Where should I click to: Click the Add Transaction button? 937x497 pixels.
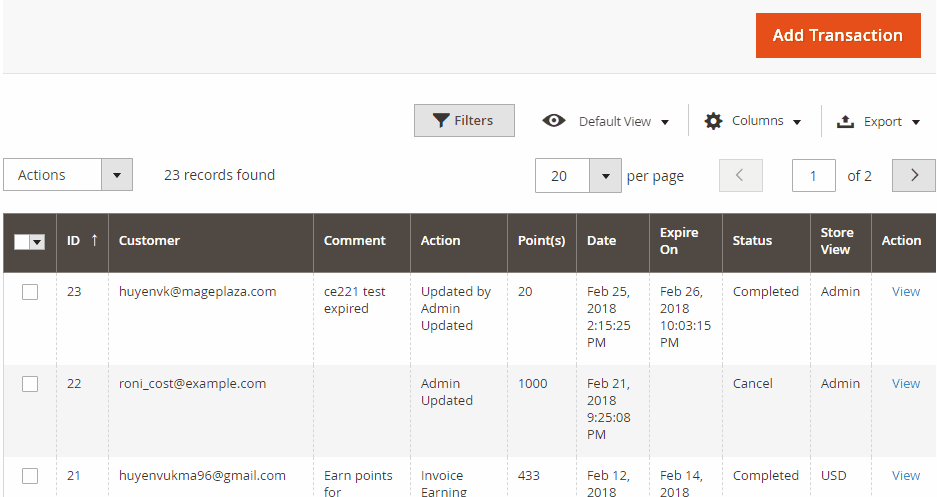pyautogui.click(x=838, y=35)
